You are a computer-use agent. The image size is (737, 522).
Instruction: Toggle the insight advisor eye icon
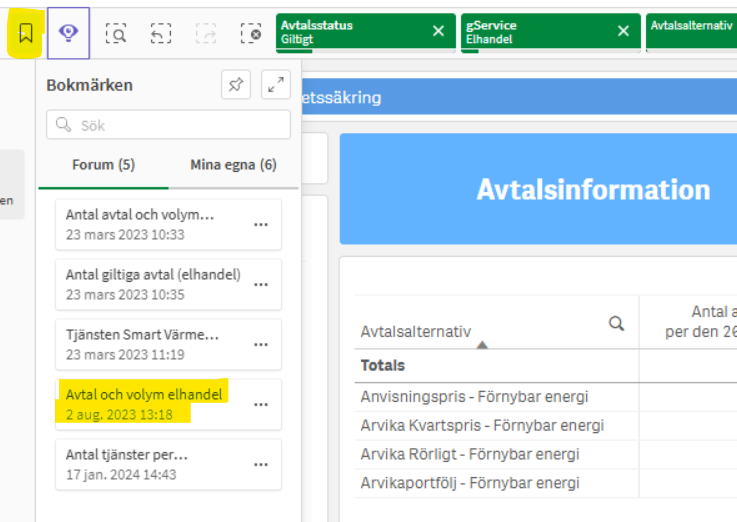pyautogui.click(x=68, y=33)
